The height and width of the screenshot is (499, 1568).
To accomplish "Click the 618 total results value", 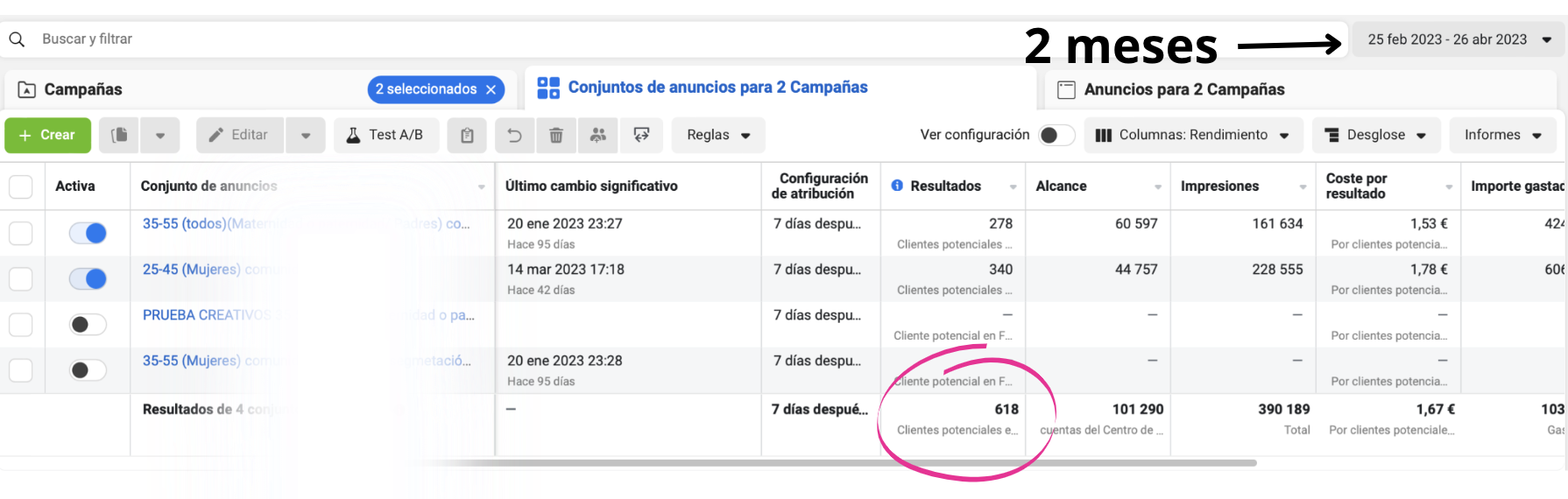I will pyautogui.click(x=1006, y=409).
